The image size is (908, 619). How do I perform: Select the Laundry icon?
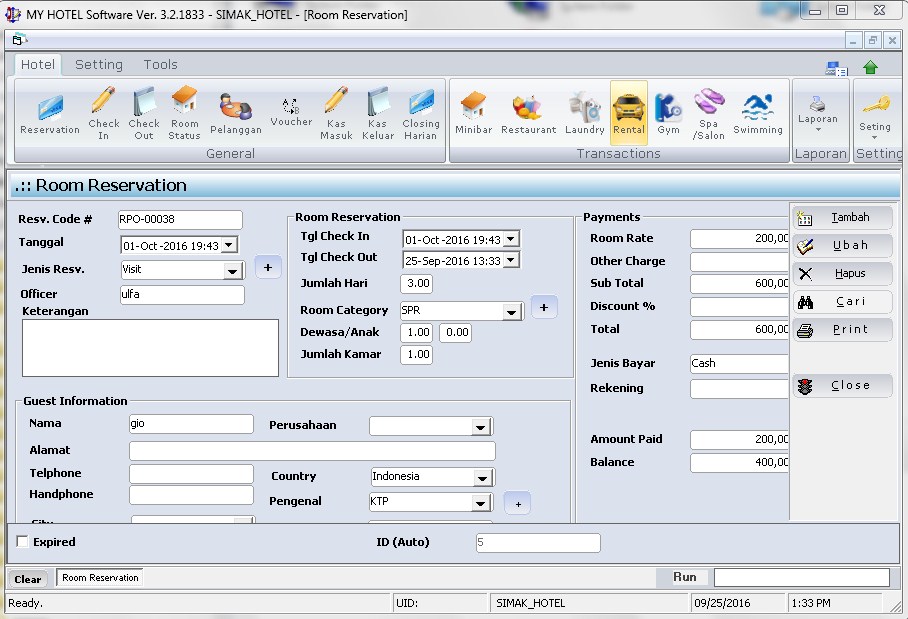click(585, 110)
